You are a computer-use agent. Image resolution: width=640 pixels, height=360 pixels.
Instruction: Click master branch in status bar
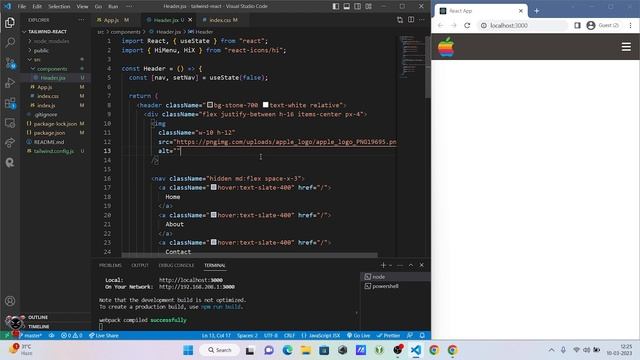click(x=30, y=336)
